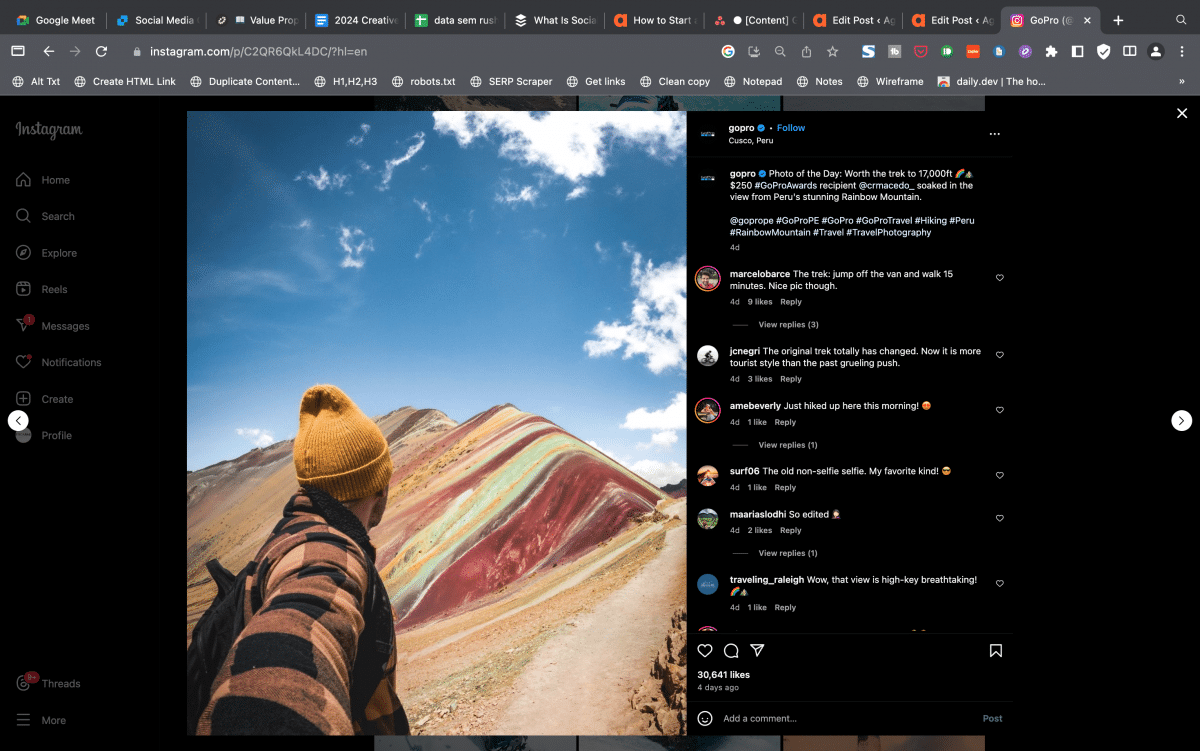Open Chrome three-dot menu

coord(1182,51)
